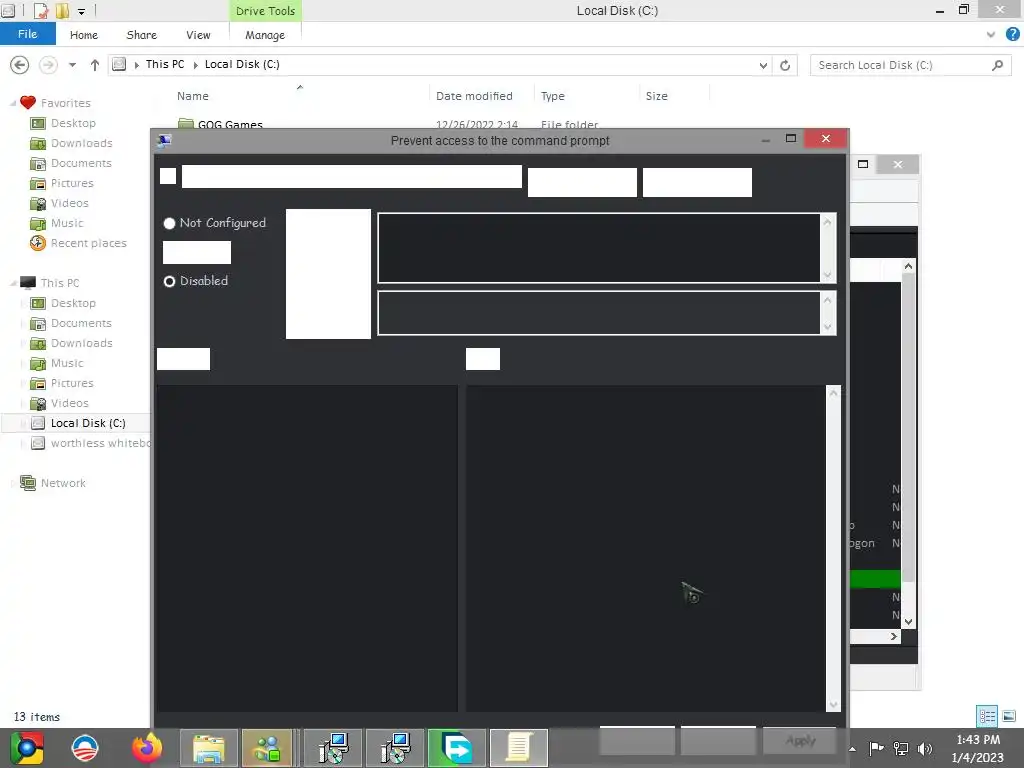Open Network in navigation pane
The image size is (1024, 768).
[x=63, y=483]
